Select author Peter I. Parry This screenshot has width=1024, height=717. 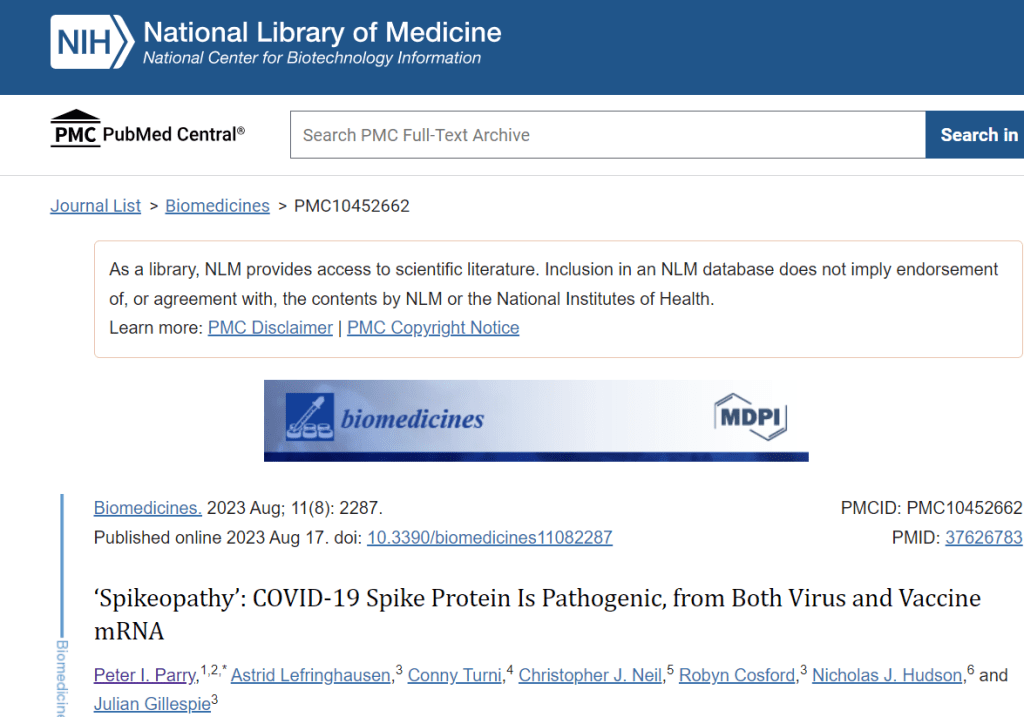point(145,676)
